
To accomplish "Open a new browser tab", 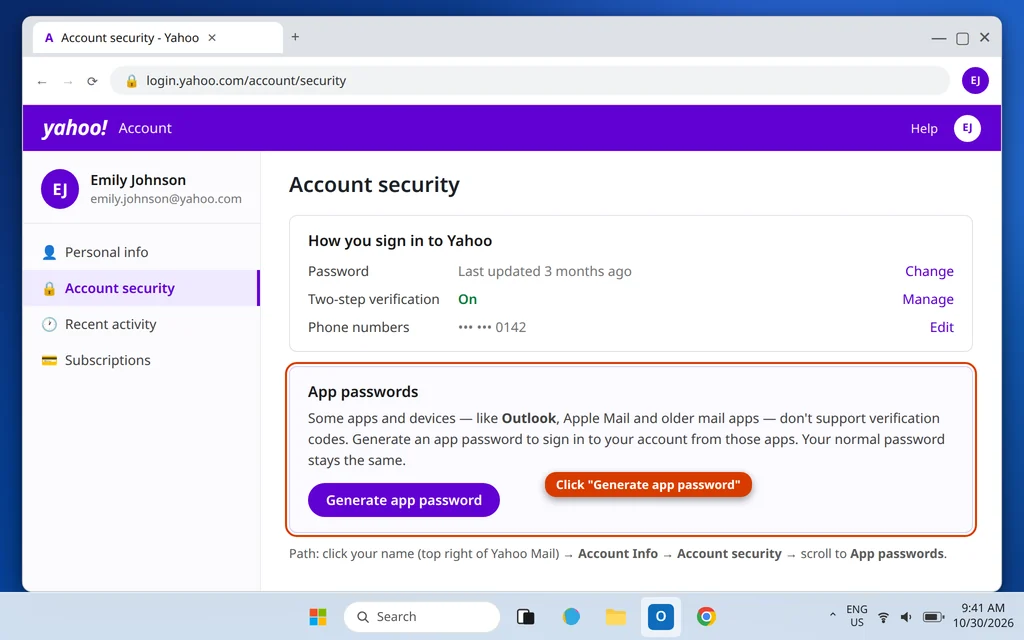I will pos(295,37).
